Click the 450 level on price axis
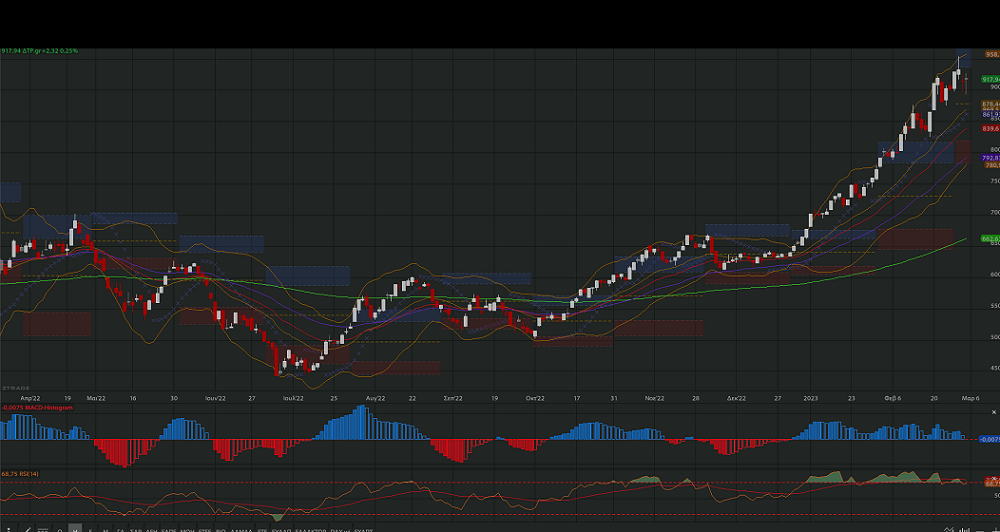This screenshot has width=1000, height=532. click(x=995, y=368)
